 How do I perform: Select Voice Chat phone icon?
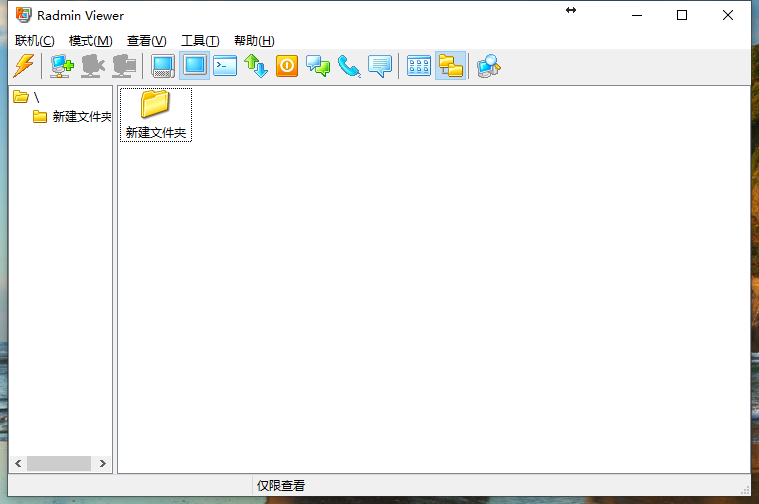[349, 65]
